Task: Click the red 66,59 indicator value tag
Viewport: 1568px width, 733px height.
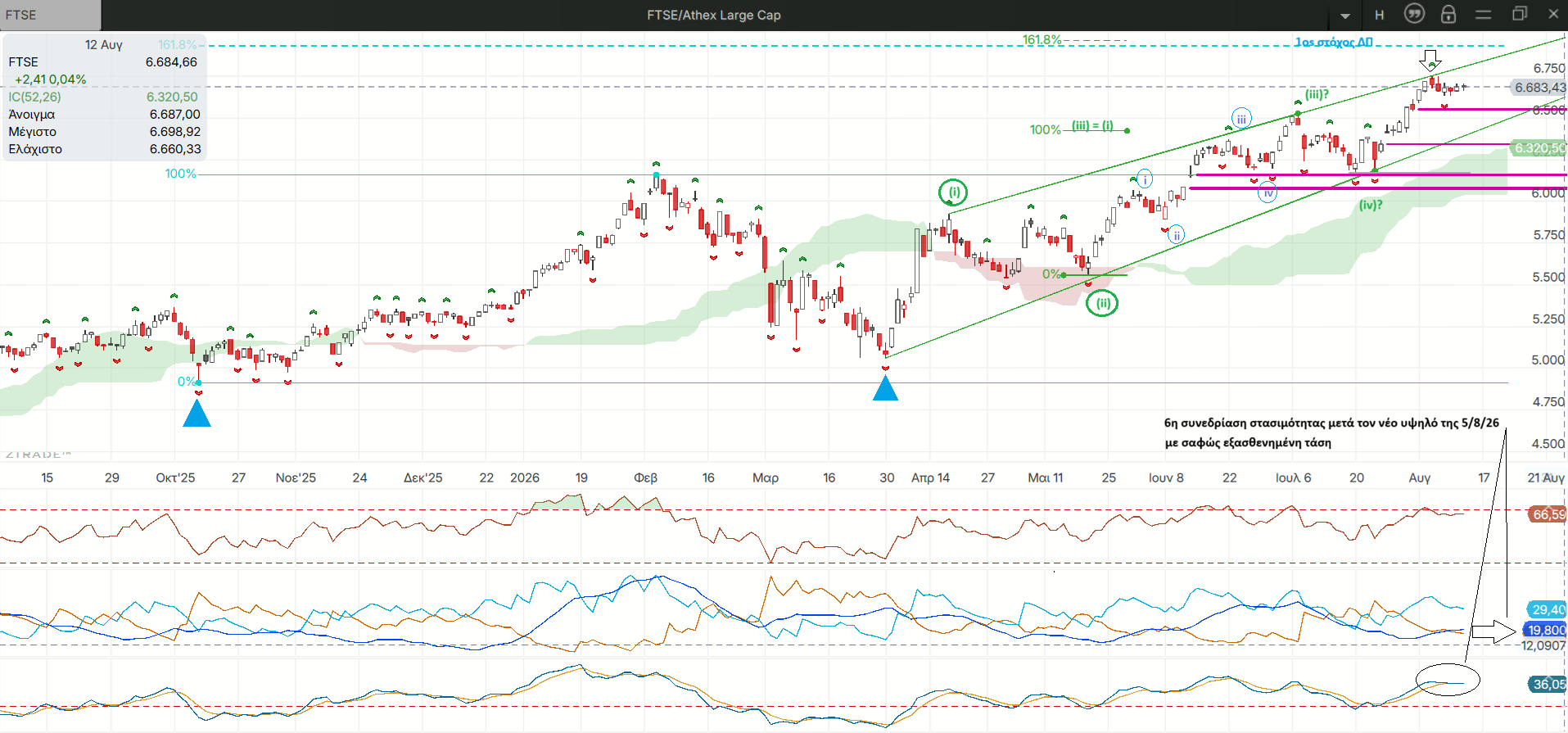Action: [1548, 514]
